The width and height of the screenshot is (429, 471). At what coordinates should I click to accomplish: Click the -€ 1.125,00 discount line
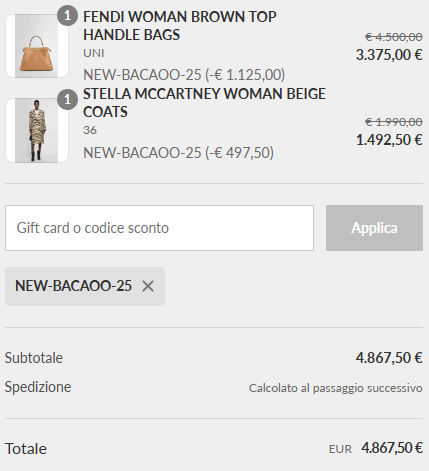(x=184, y=74)
